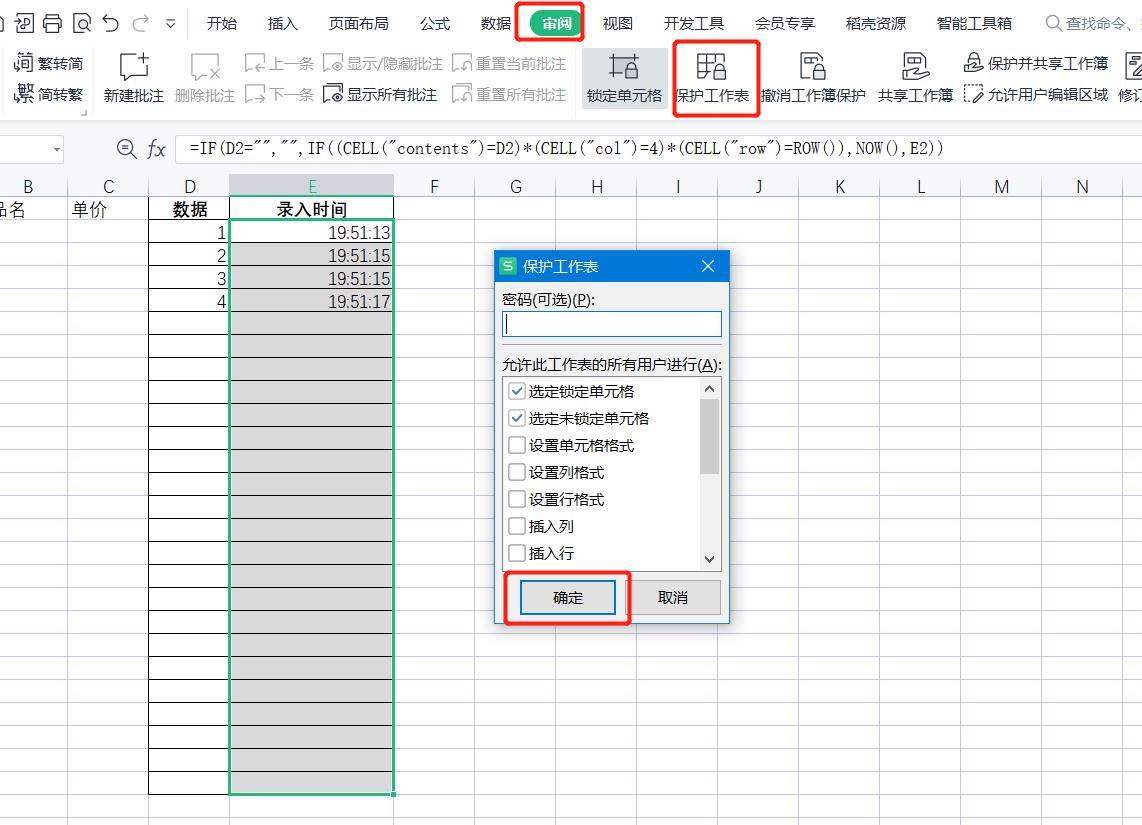The width and height of the screenshot is (1142, 825).
Task: Create a comment with 新建批注
Action: click(x=132, y=78)
